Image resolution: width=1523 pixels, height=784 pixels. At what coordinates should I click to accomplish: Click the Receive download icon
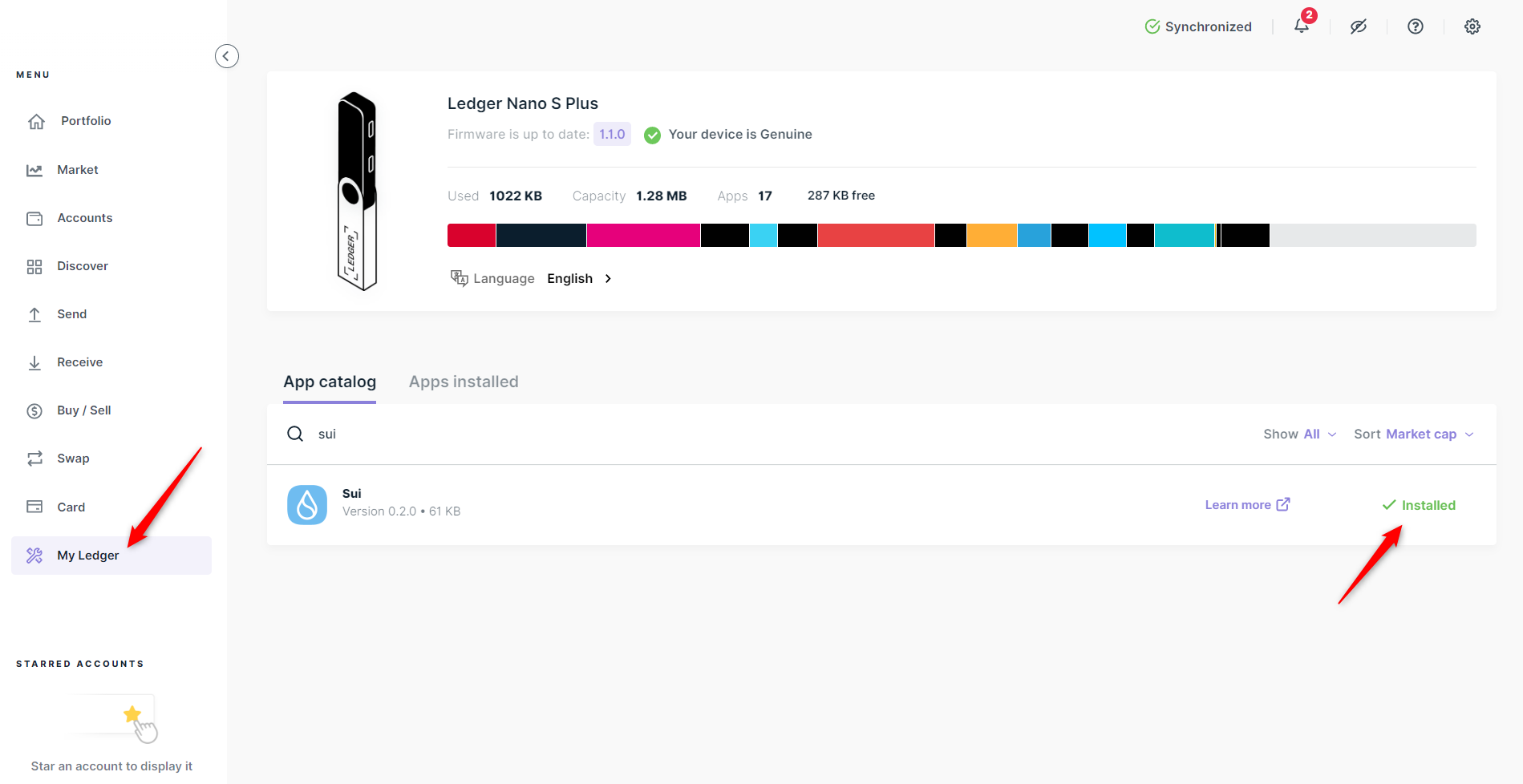pos(34,362)
